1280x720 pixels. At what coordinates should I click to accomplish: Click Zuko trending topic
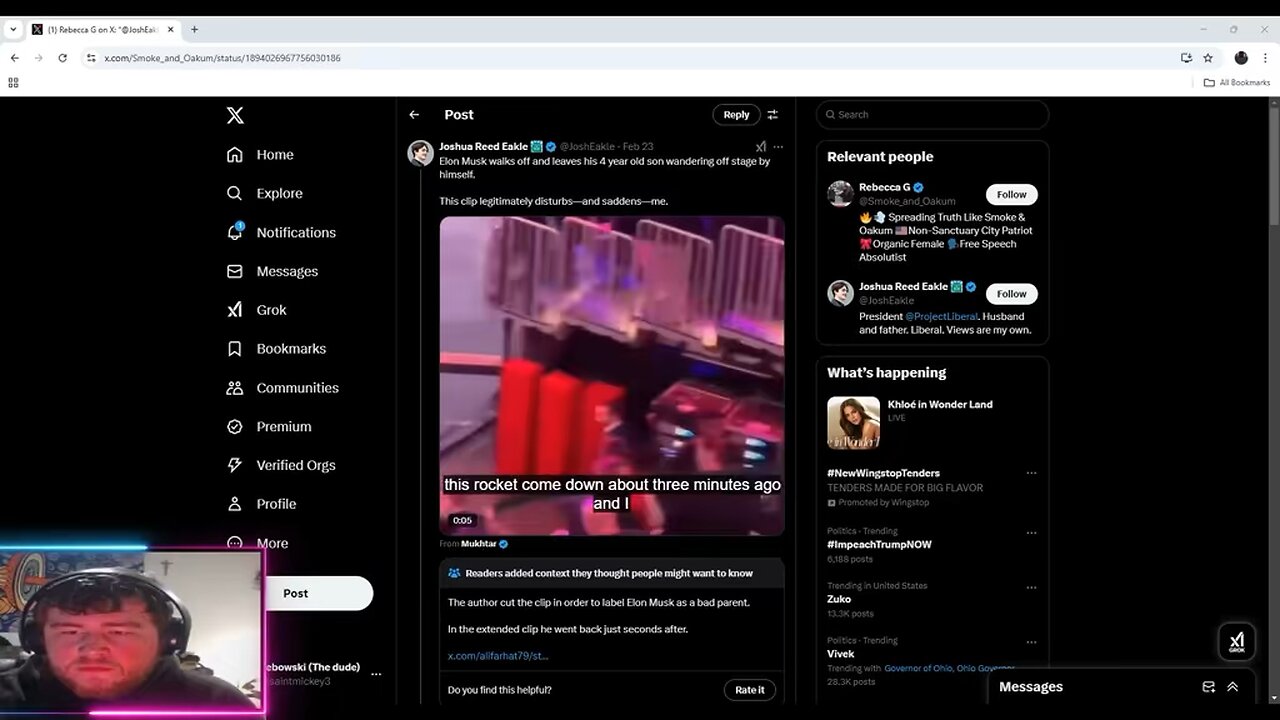pyautogui.click(x=839, y=600)
